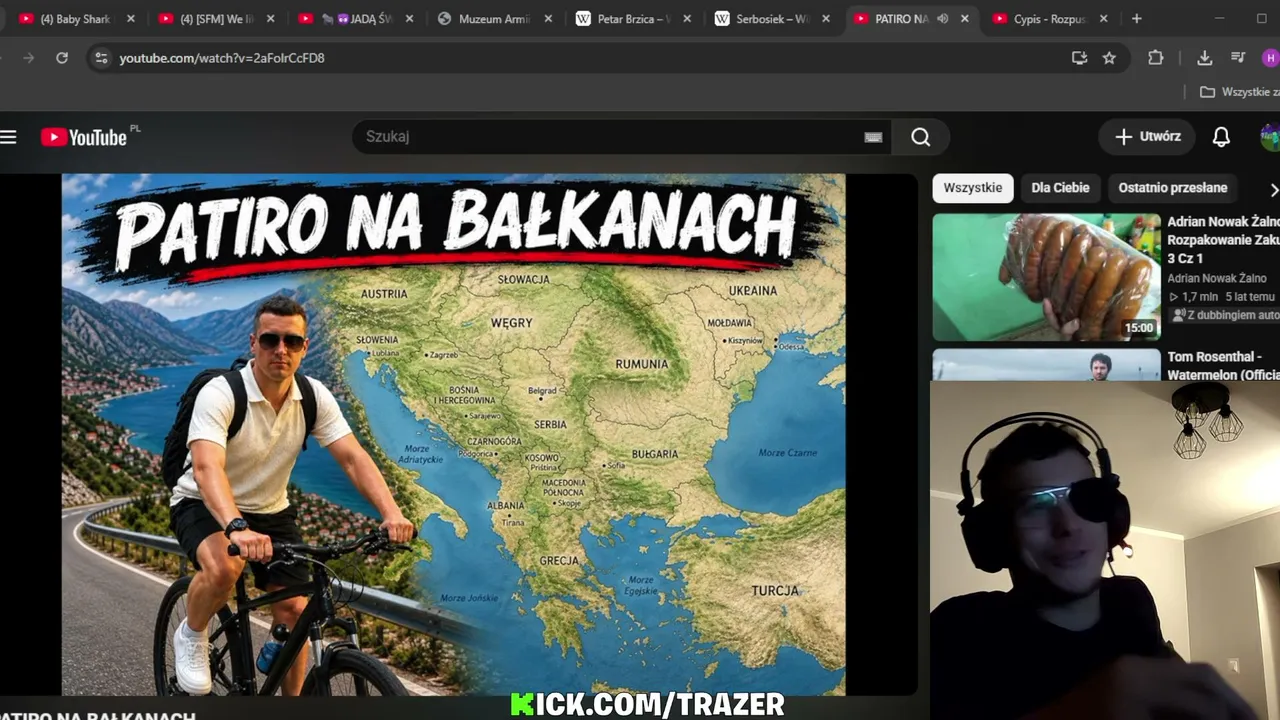Open the Adrian Nowak Żalno channel name
1280x720 pixels.
point(1217,279)
